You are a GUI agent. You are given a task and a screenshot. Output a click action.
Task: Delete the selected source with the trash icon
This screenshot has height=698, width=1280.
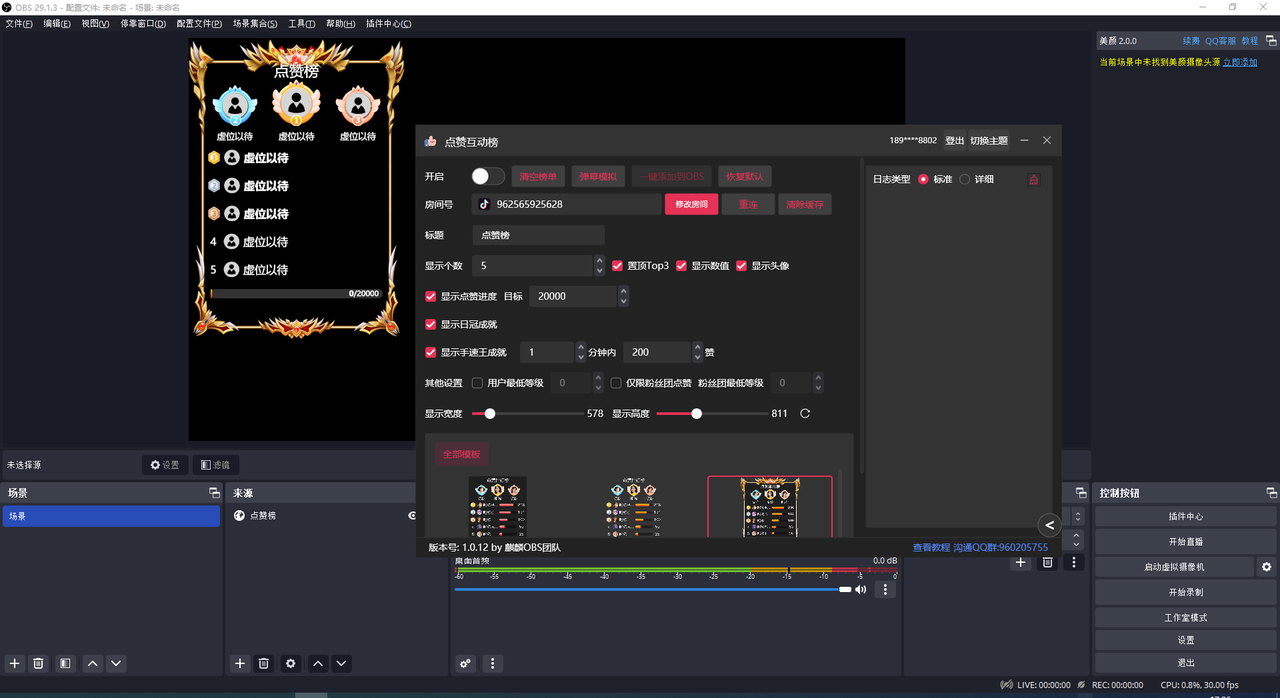[264, 663]
